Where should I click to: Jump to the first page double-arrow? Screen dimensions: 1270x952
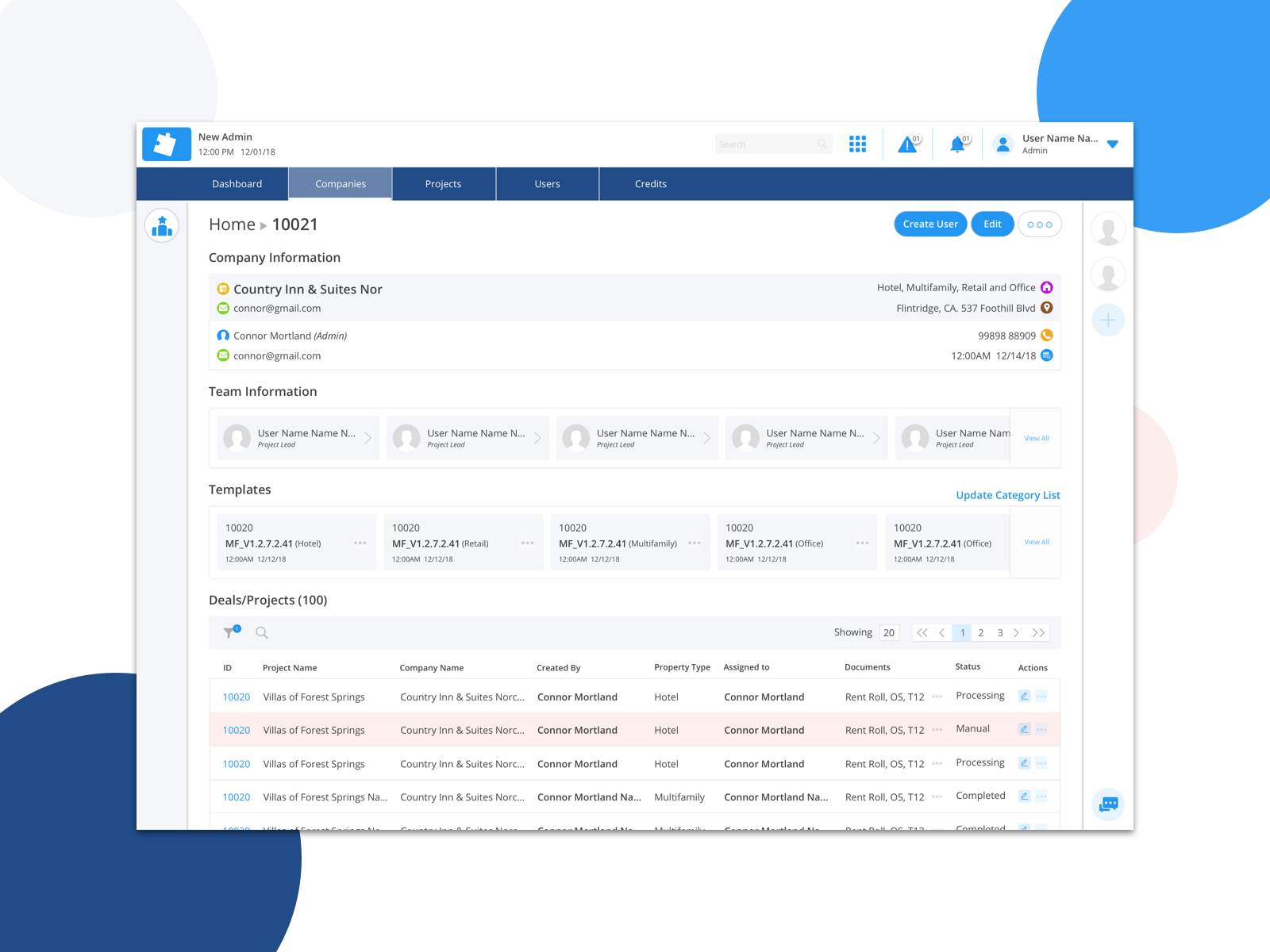[x=922, y=633]
